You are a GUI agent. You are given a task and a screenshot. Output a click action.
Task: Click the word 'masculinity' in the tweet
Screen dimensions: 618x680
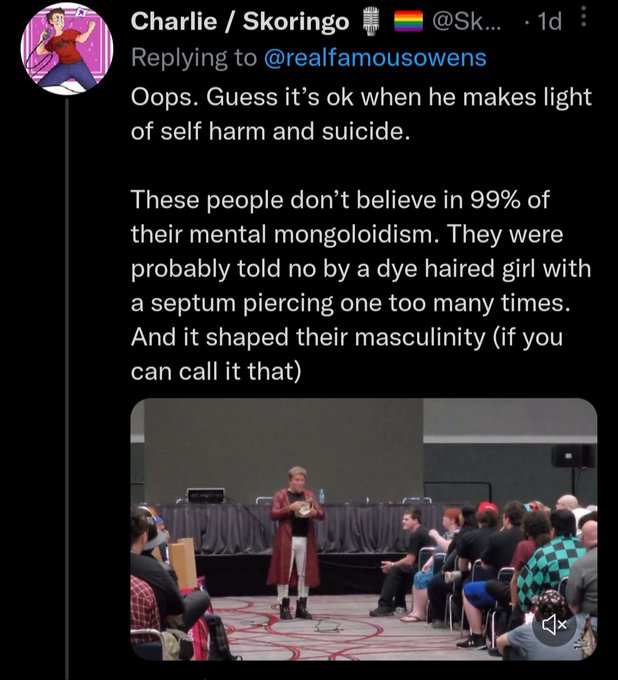[420, 337]
